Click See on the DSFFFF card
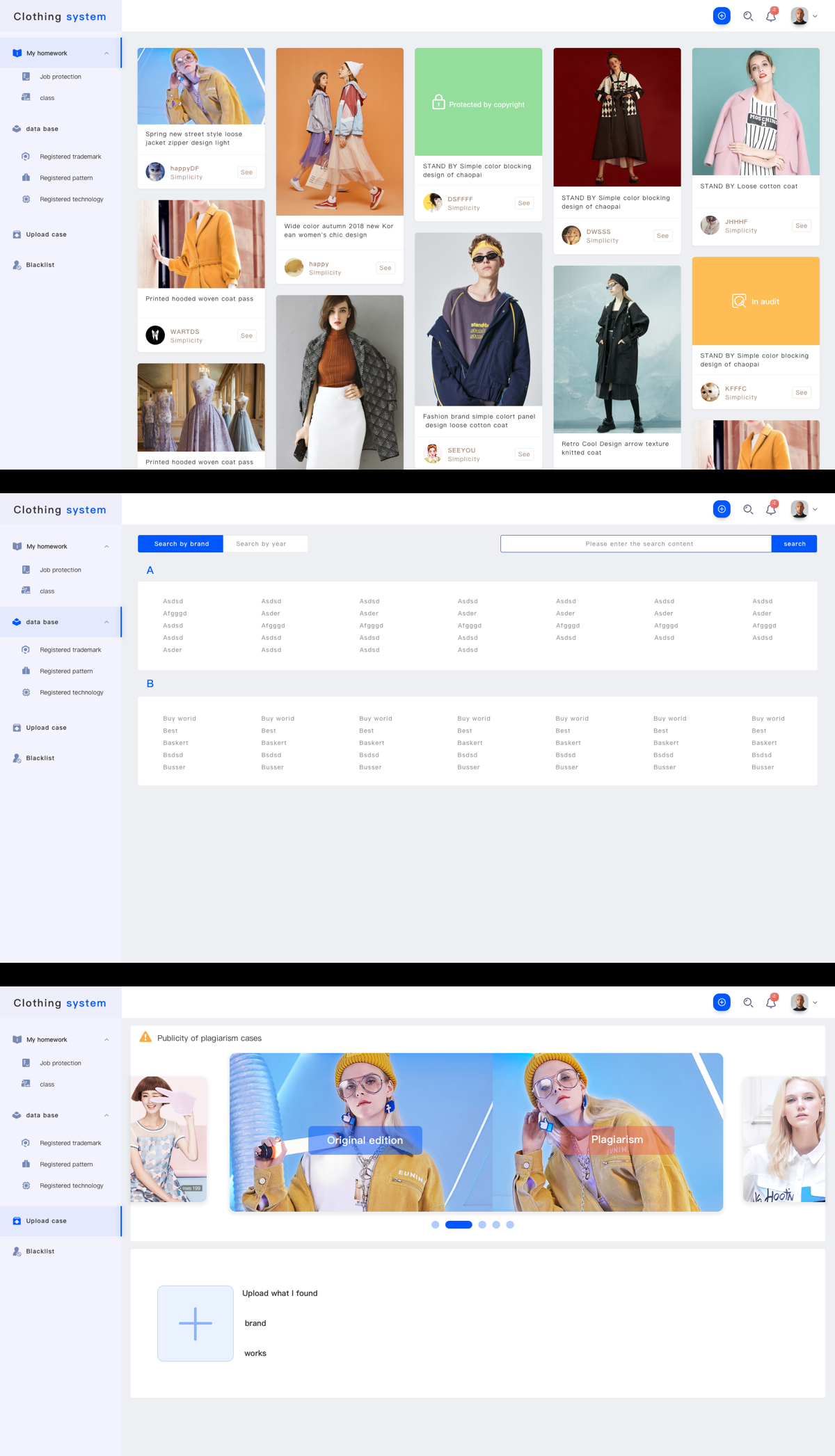 pyautogui.click(x=524, y=203)
